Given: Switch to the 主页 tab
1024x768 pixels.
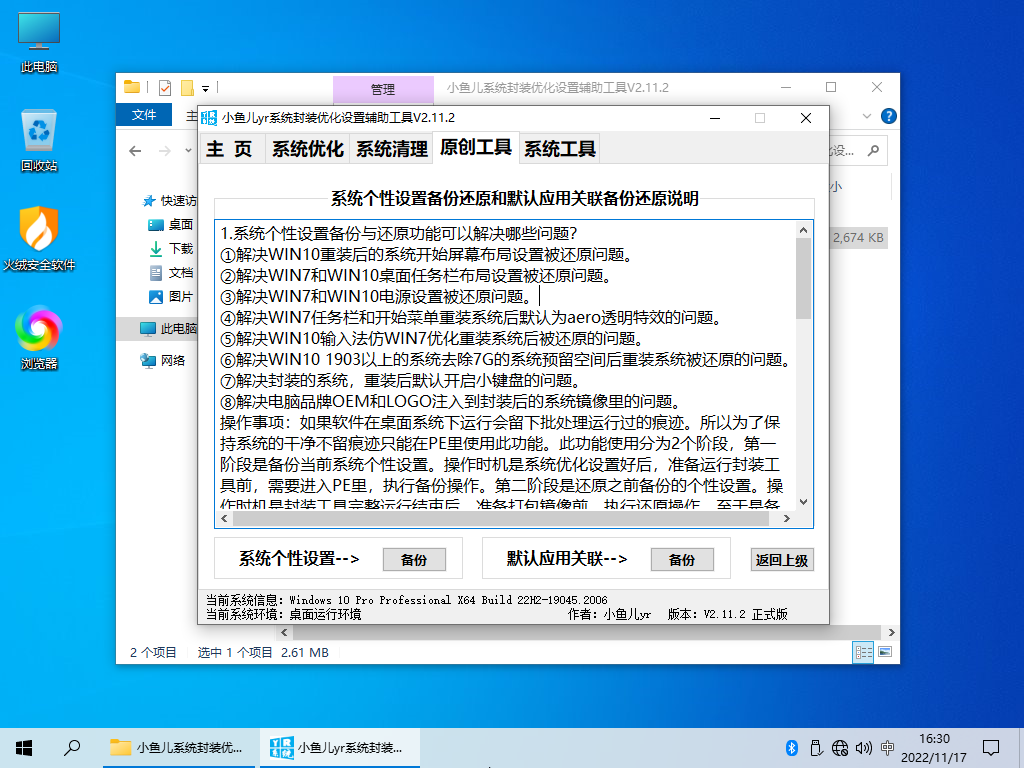Looking at the screenshot, I should tap(231, 149).
